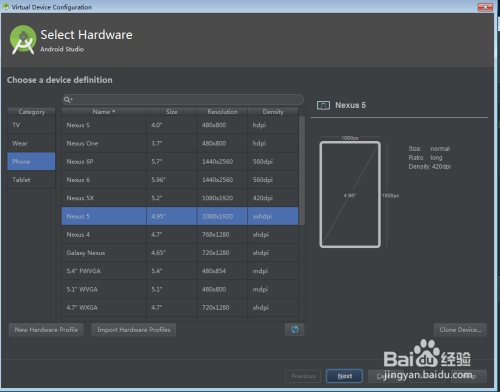Pick the Nexus 5X device
This screenshot has width=500, height=392.
(180, 198)
